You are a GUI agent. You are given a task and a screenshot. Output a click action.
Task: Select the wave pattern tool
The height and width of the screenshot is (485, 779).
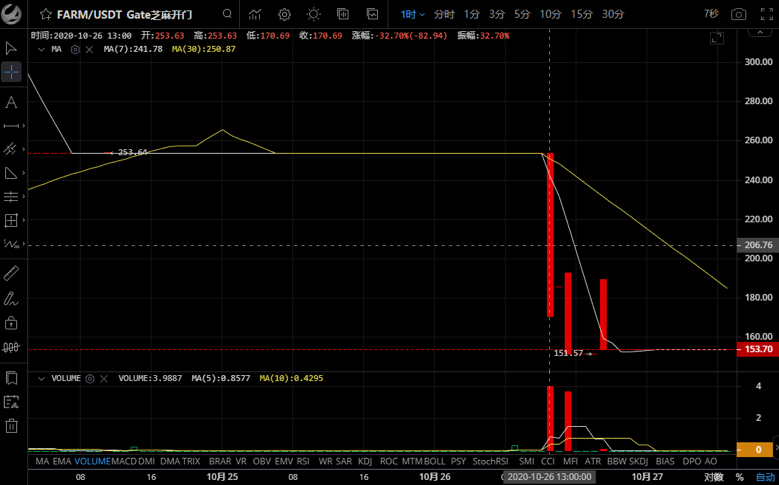click(9, 243)
